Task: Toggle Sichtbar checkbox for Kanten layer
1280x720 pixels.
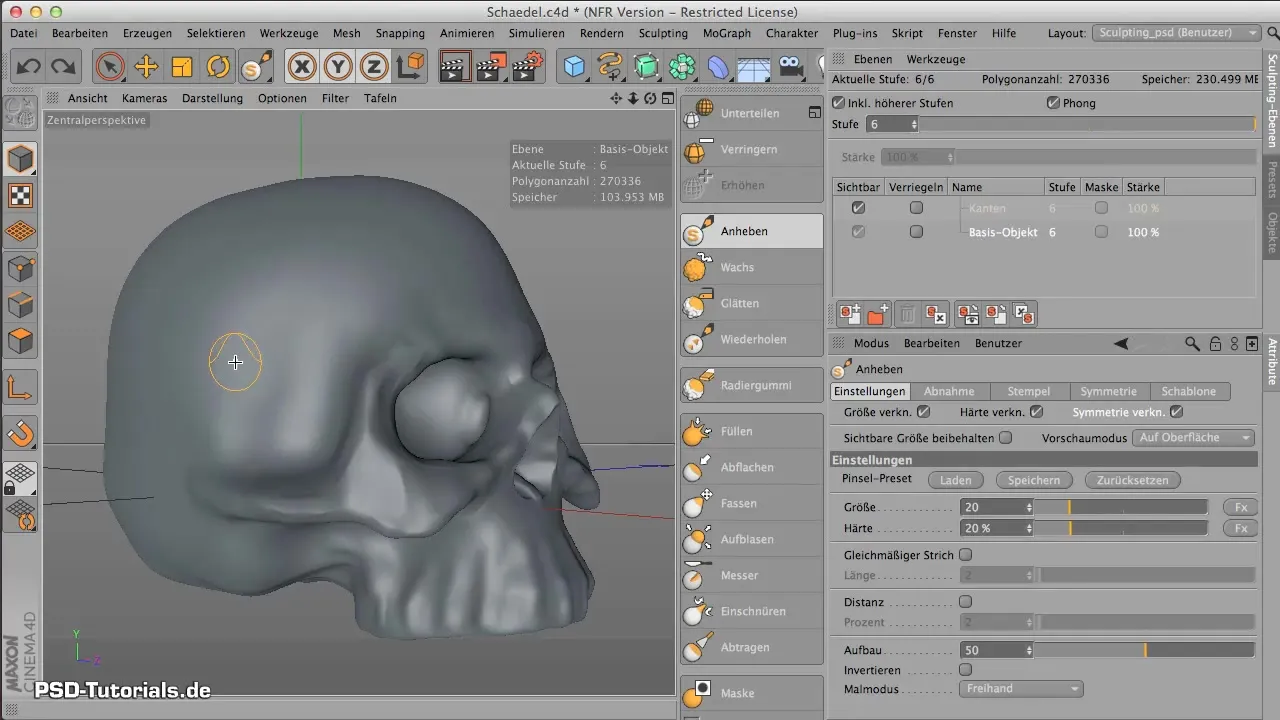Action: (858, 208)
